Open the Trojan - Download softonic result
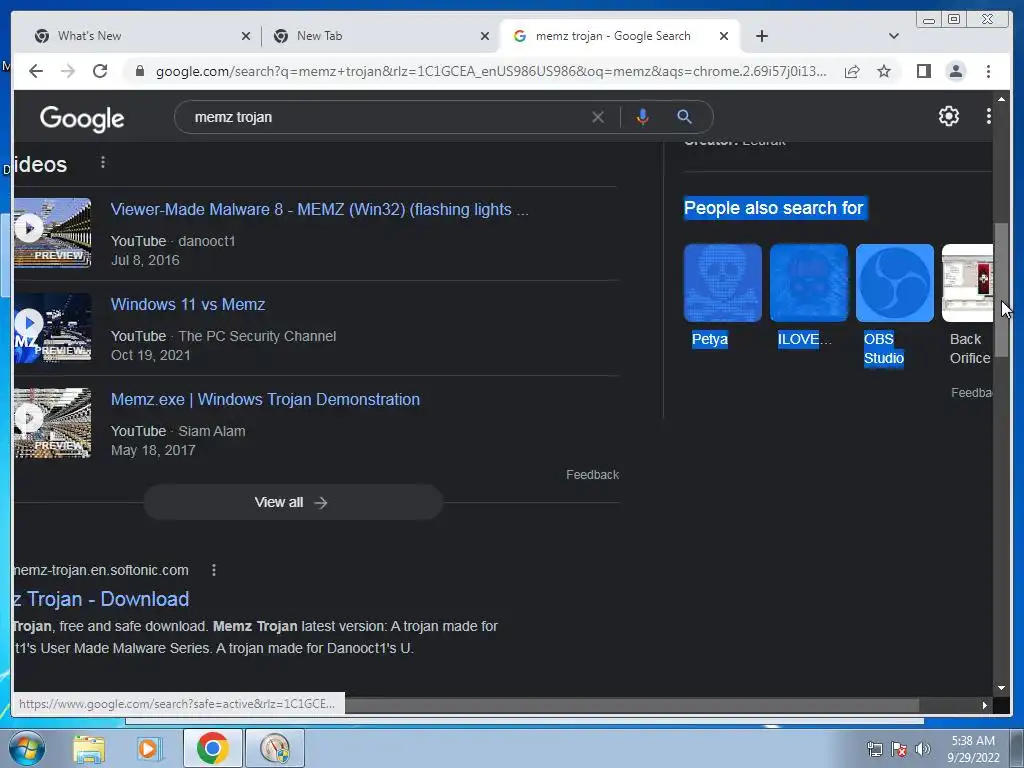This screenshot has height=768, width=1024. tap(102, 599)
